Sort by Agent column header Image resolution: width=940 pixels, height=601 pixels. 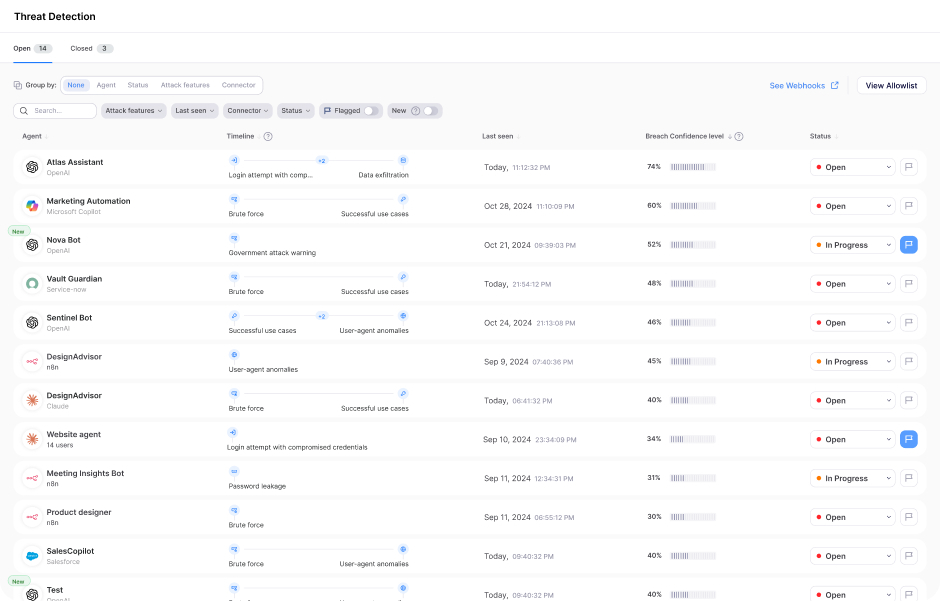pyautogui.click(x=35, y=137)
